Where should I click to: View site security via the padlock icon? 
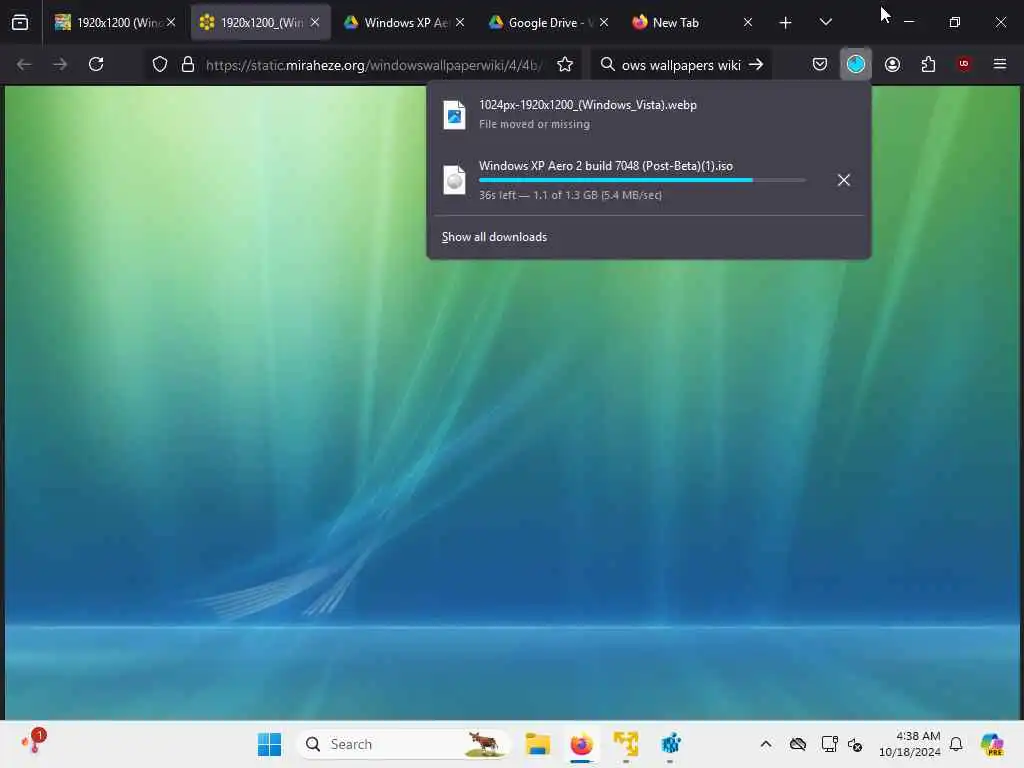pyautogui.click(x=188, y=64)
